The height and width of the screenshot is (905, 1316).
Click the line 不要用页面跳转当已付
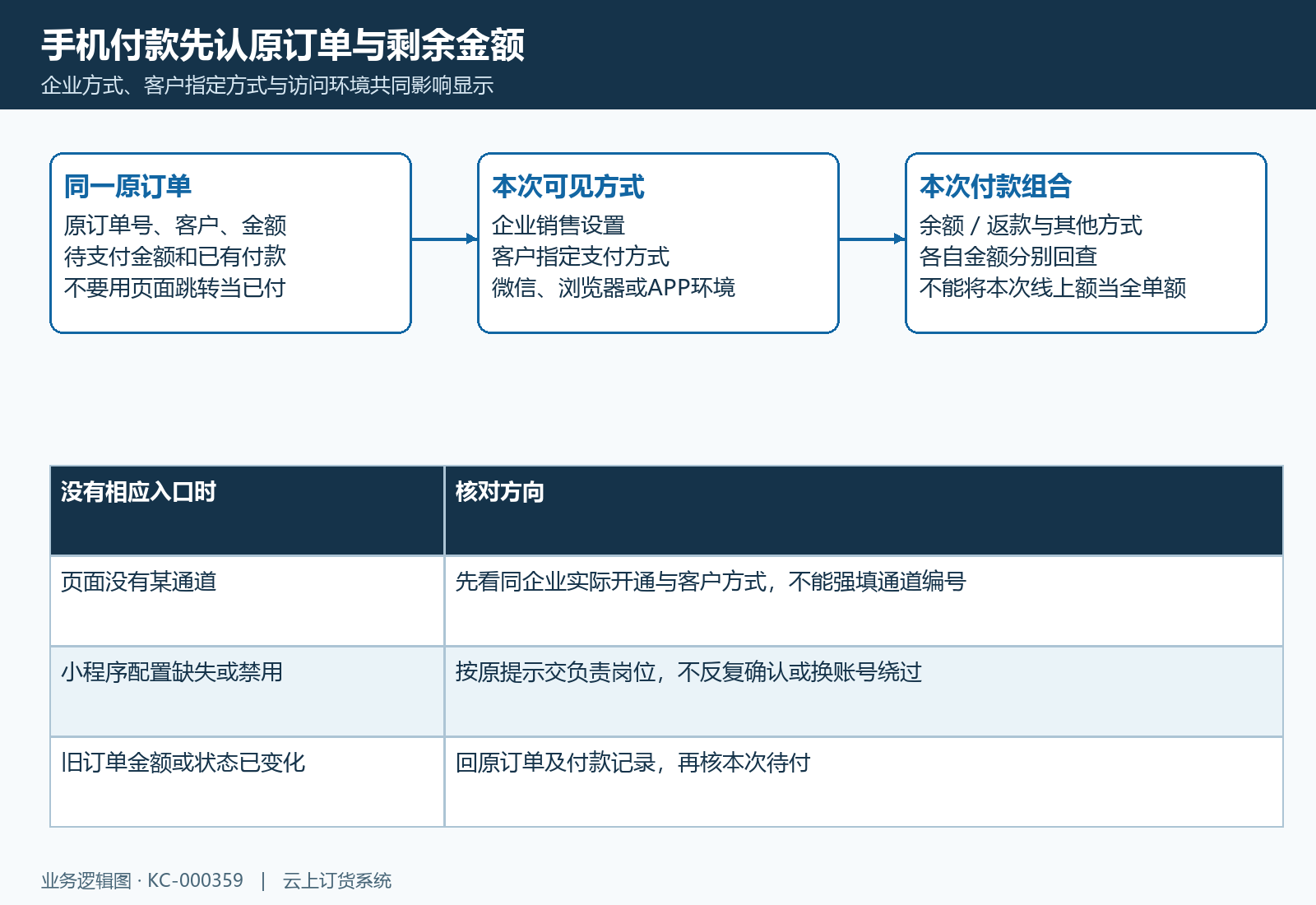[175, 287]
